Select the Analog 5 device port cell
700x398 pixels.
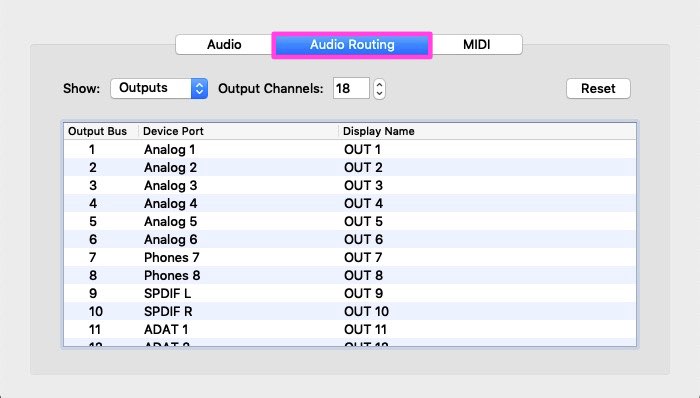pyautogui.click(x=171, y=221)
